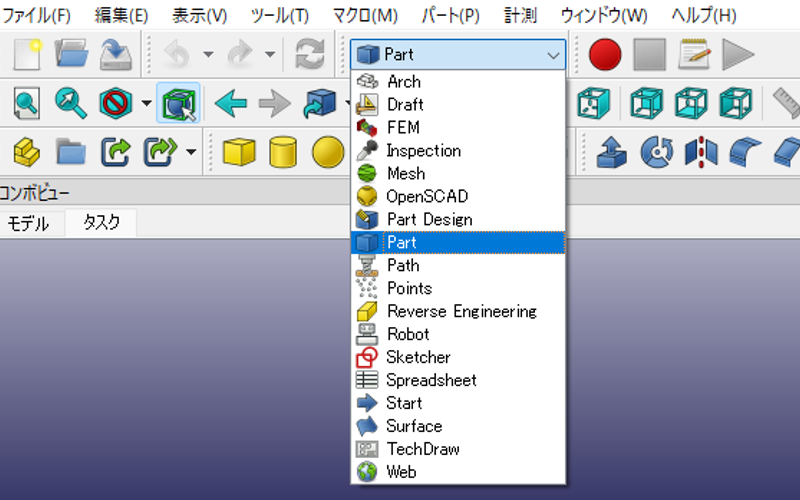This screenshot has width=800, height=500.
Task: Open the macros notepad icon
Action: (694, 54)
